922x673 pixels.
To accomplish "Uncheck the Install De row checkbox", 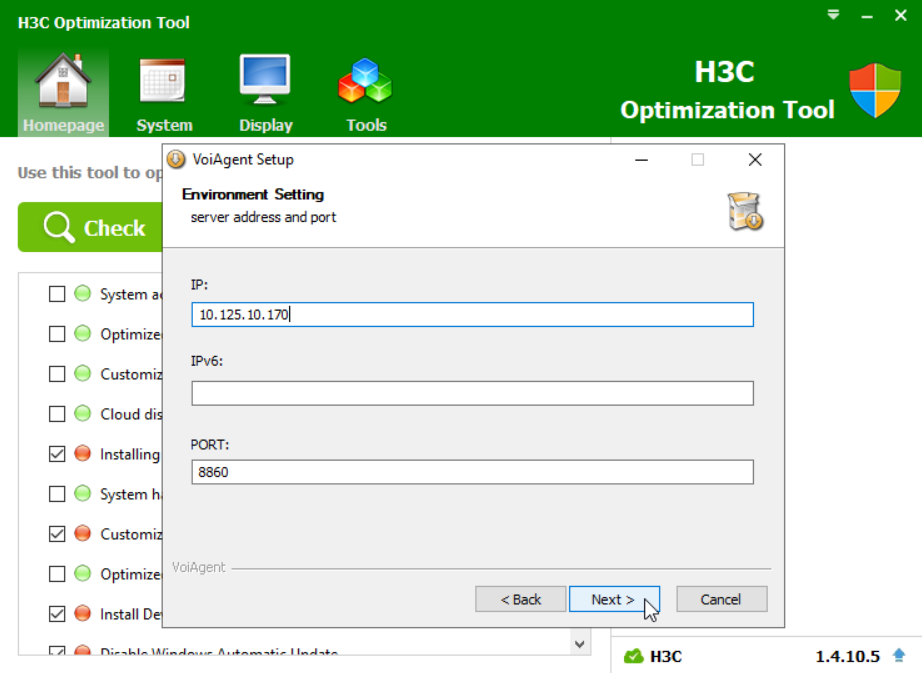I will pos(57,614).
